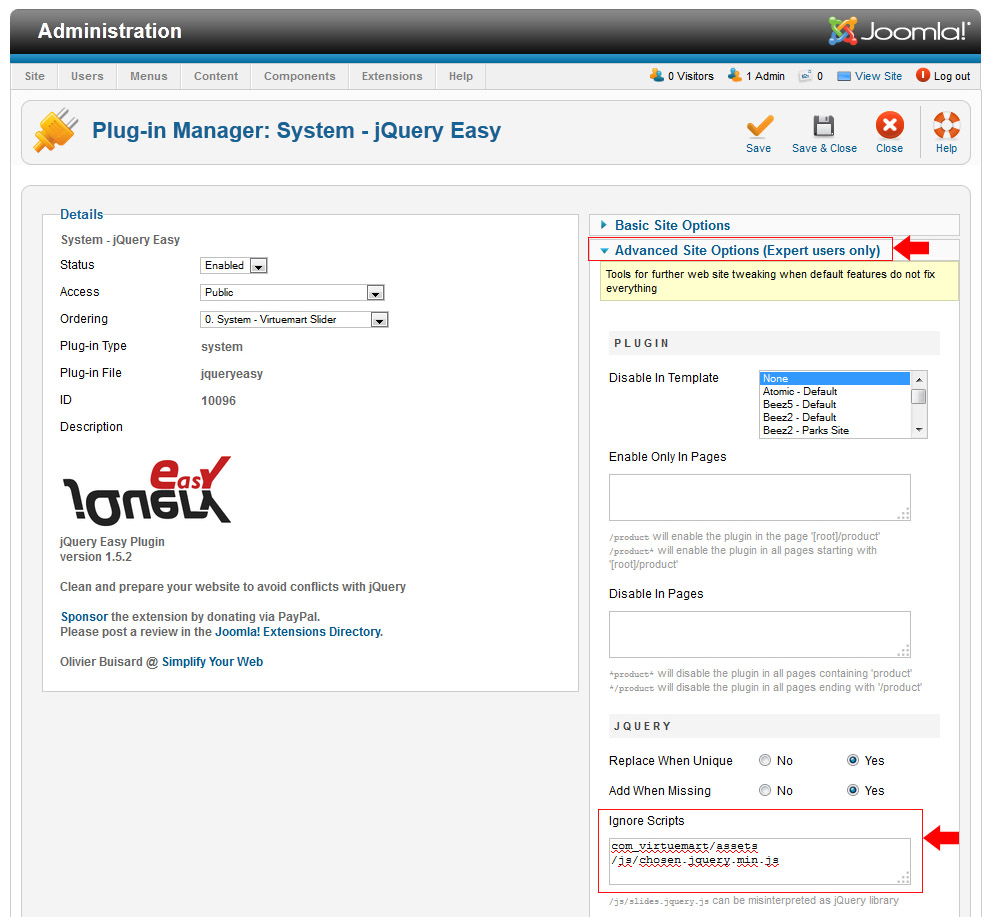
Task: Open the Access dropdown showing Public
Action: click(375, 293)
